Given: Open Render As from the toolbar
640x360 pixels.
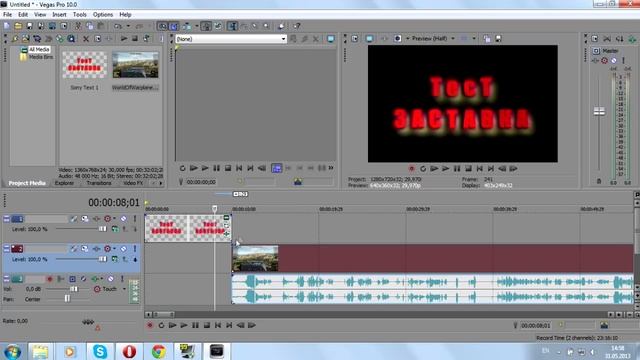Looking at the screenshot, I should click(x=52, y=26).
